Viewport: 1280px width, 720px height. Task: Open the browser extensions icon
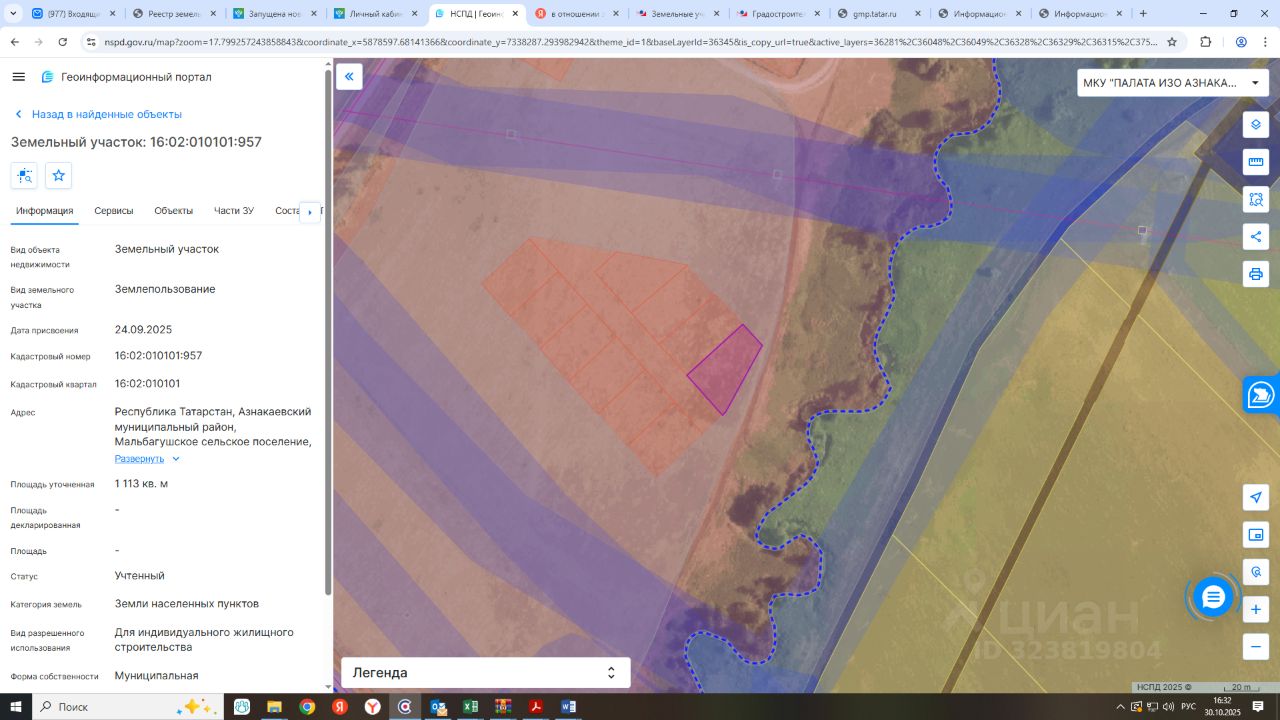pyautogui.click(x=1205, y=42)
